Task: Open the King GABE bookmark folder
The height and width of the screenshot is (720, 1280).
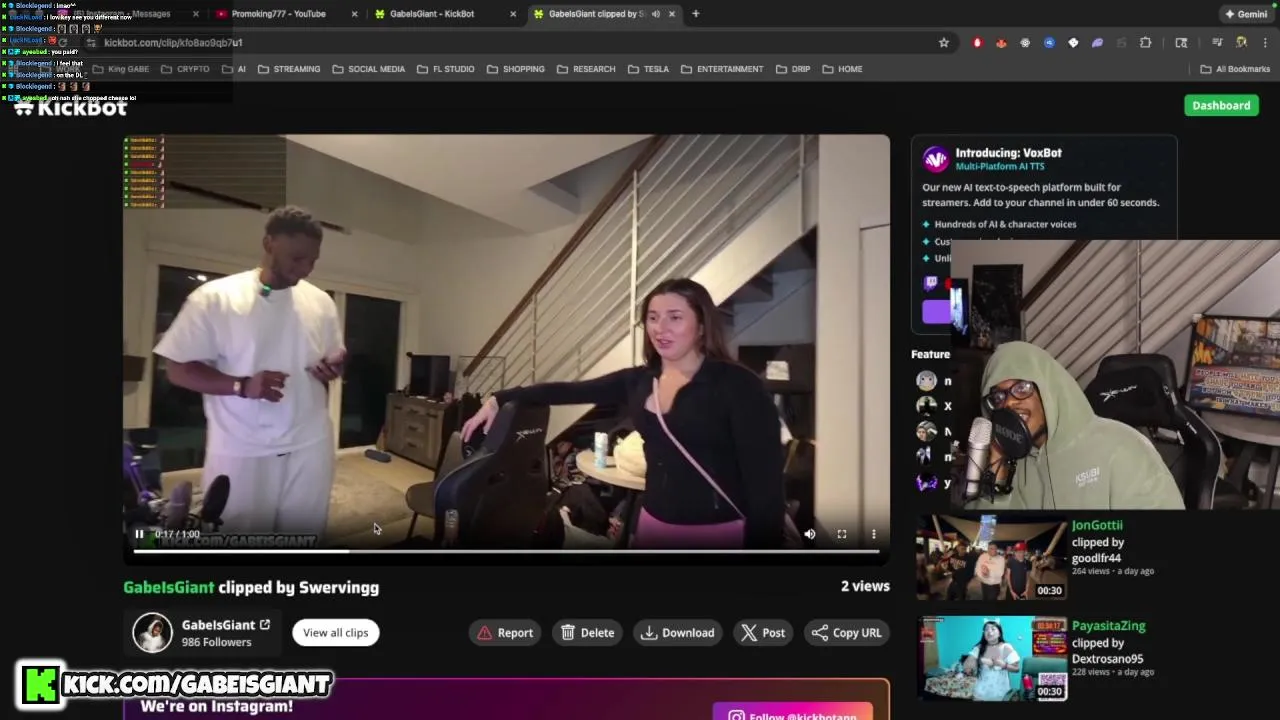Action: (120, 69)
